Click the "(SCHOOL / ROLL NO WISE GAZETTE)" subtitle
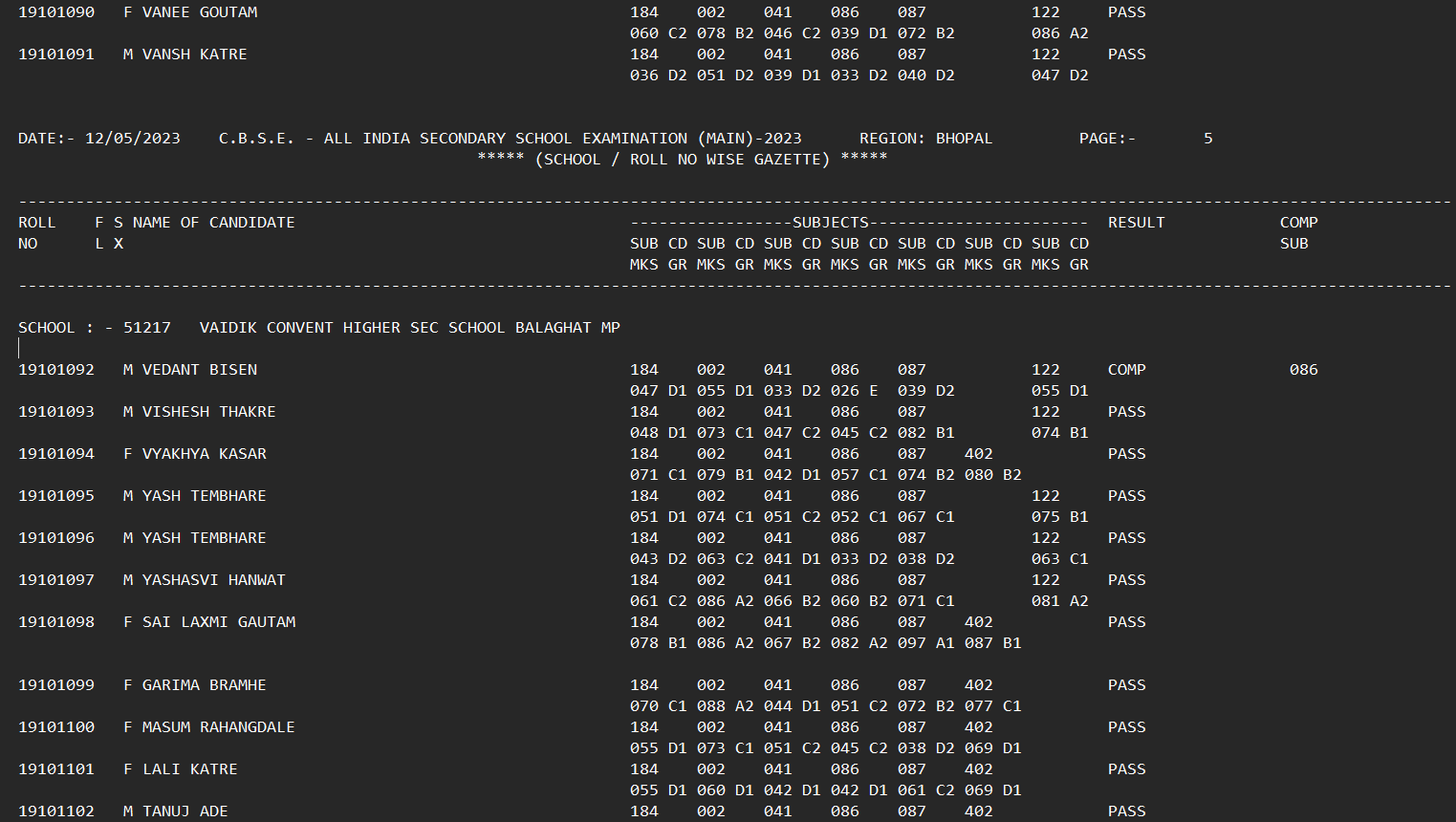 pyautogui.click(x=683, y=160)
